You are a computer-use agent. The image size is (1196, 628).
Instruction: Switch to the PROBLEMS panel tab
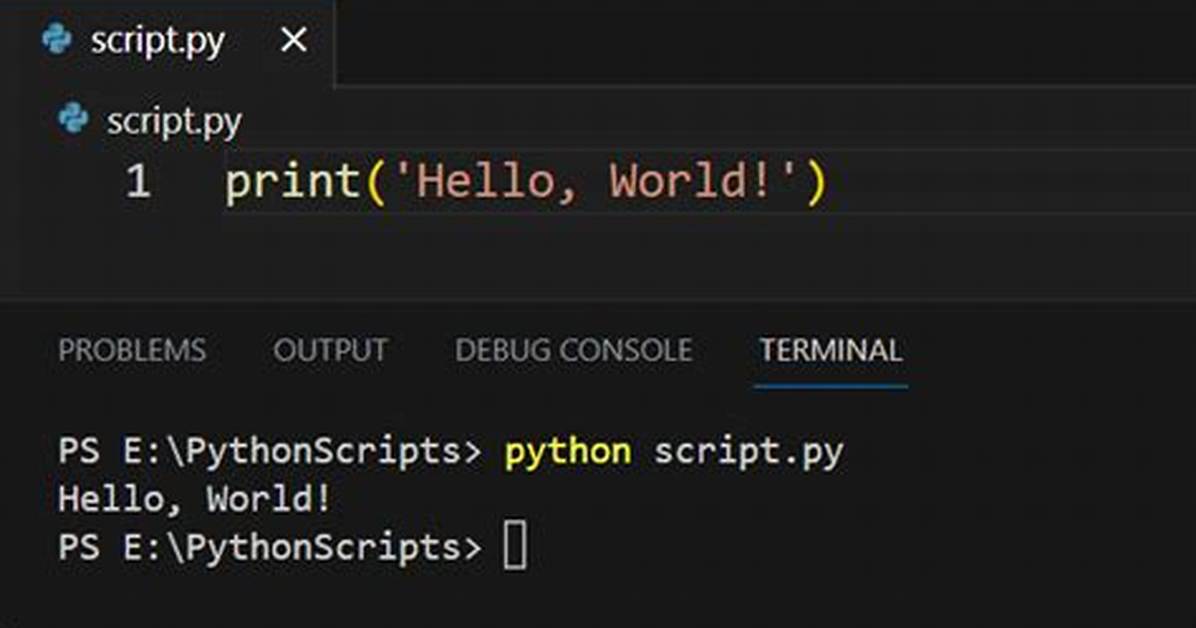click(132, 350)
